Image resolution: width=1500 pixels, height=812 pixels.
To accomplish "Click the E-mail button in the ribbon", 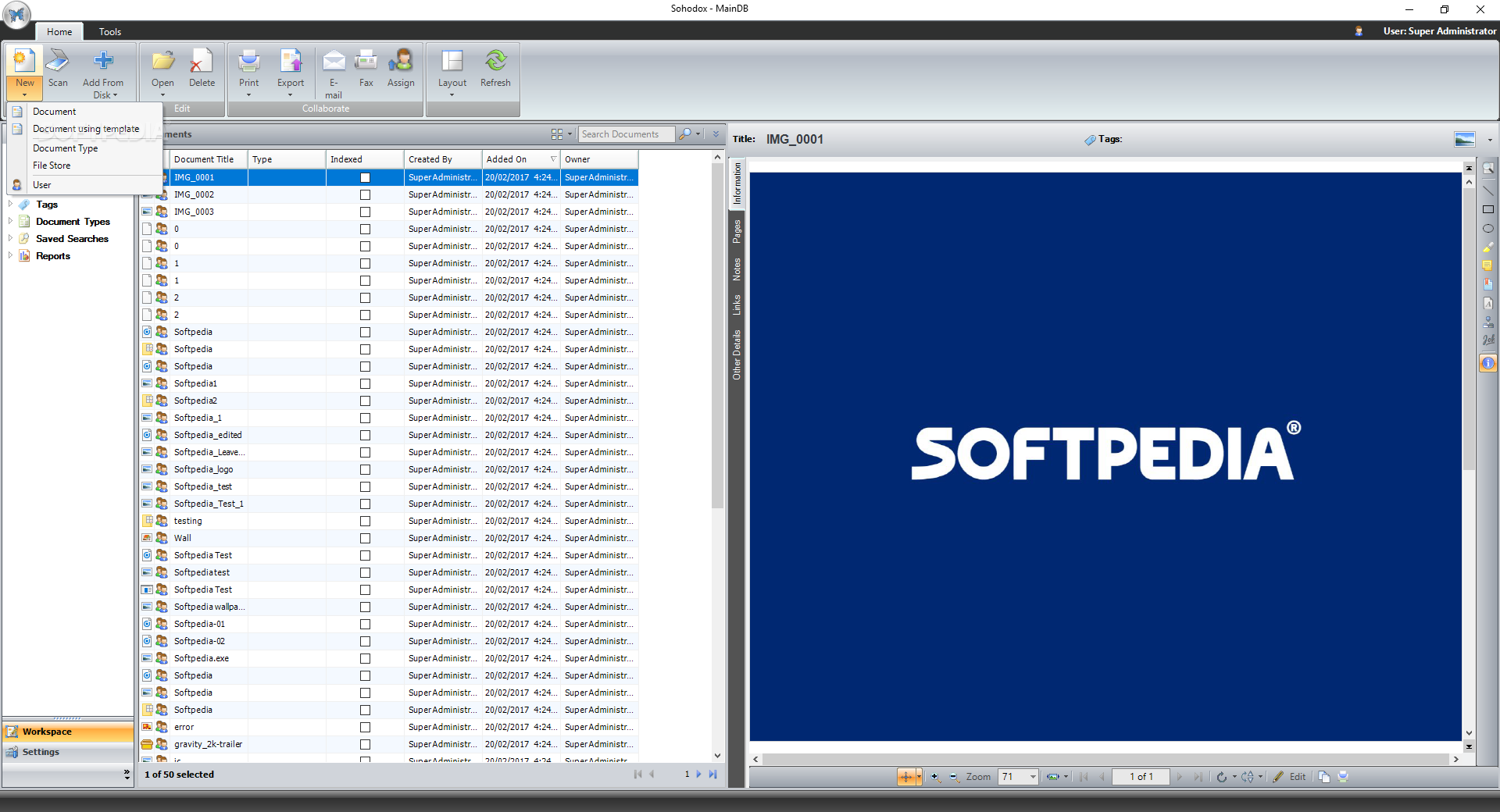I will pyautogui.click(x=334, y=73).
